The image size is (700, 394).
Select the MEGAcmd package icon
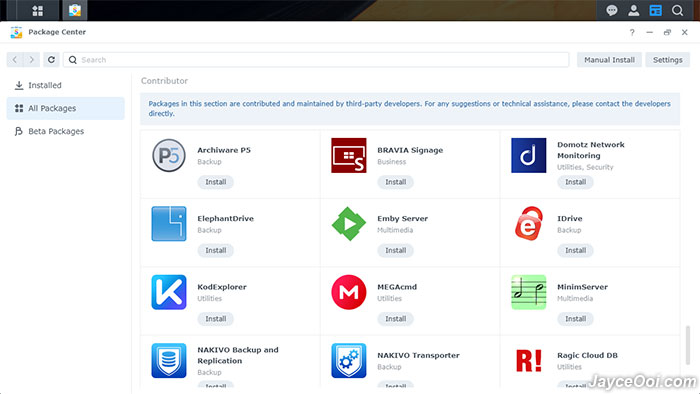coord(349,292)
